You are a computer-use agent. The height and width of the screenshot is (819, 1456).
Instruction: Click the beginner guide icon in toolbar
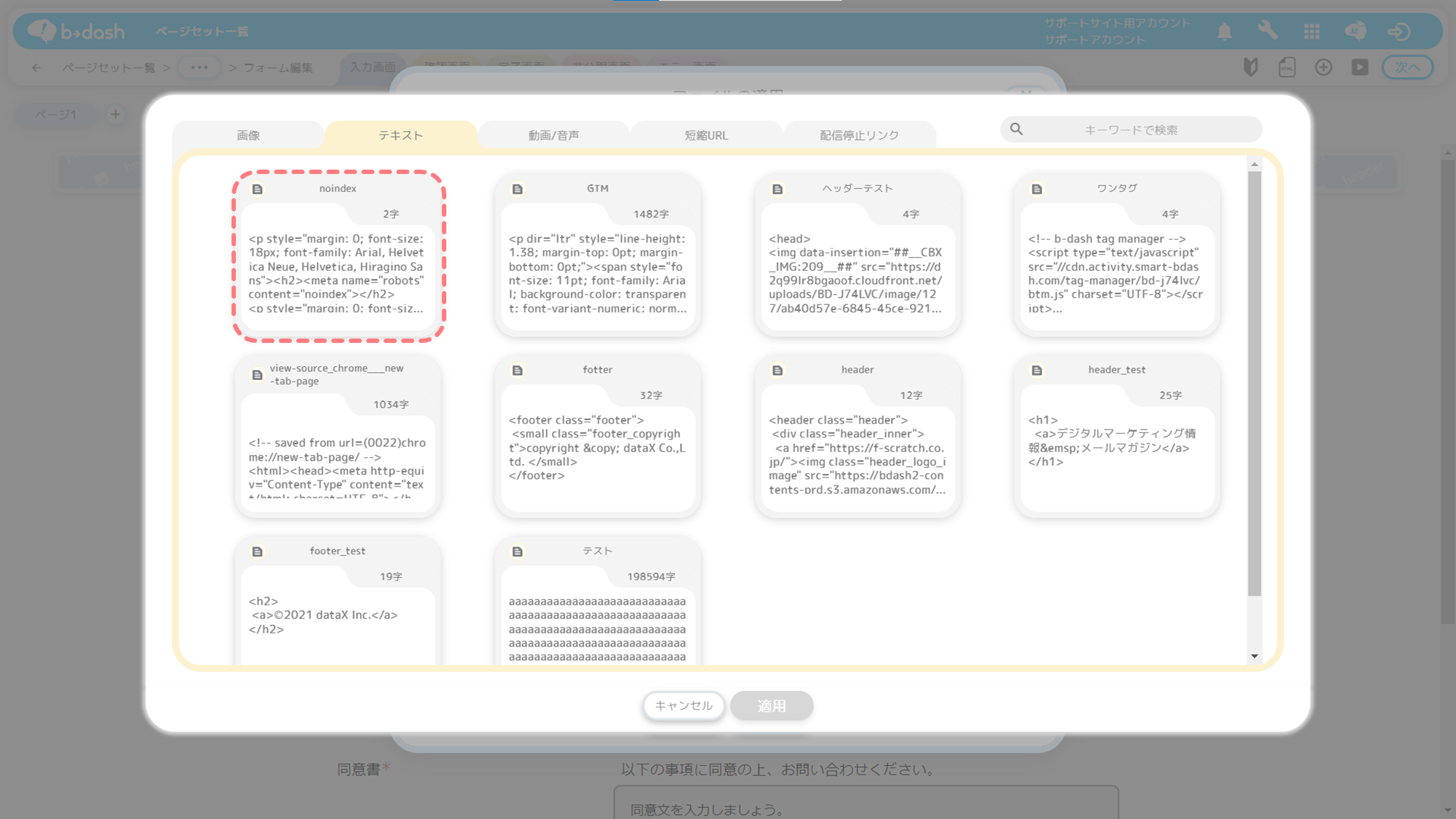click(1251, 67)
